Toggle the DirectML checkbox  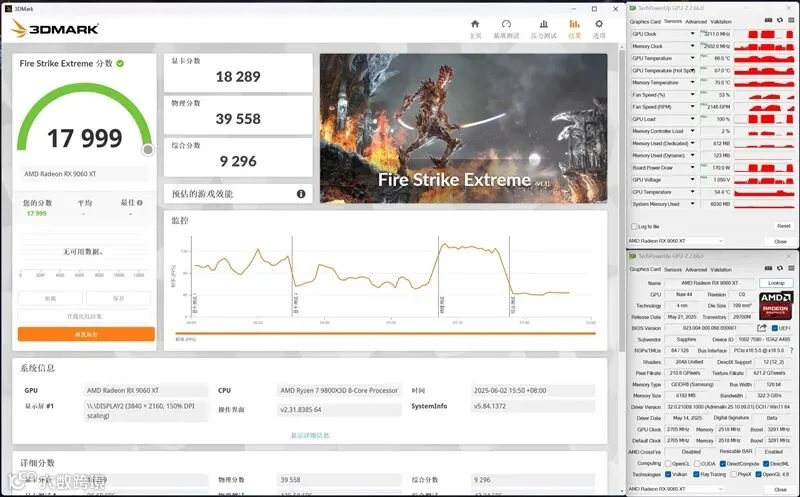766,464
